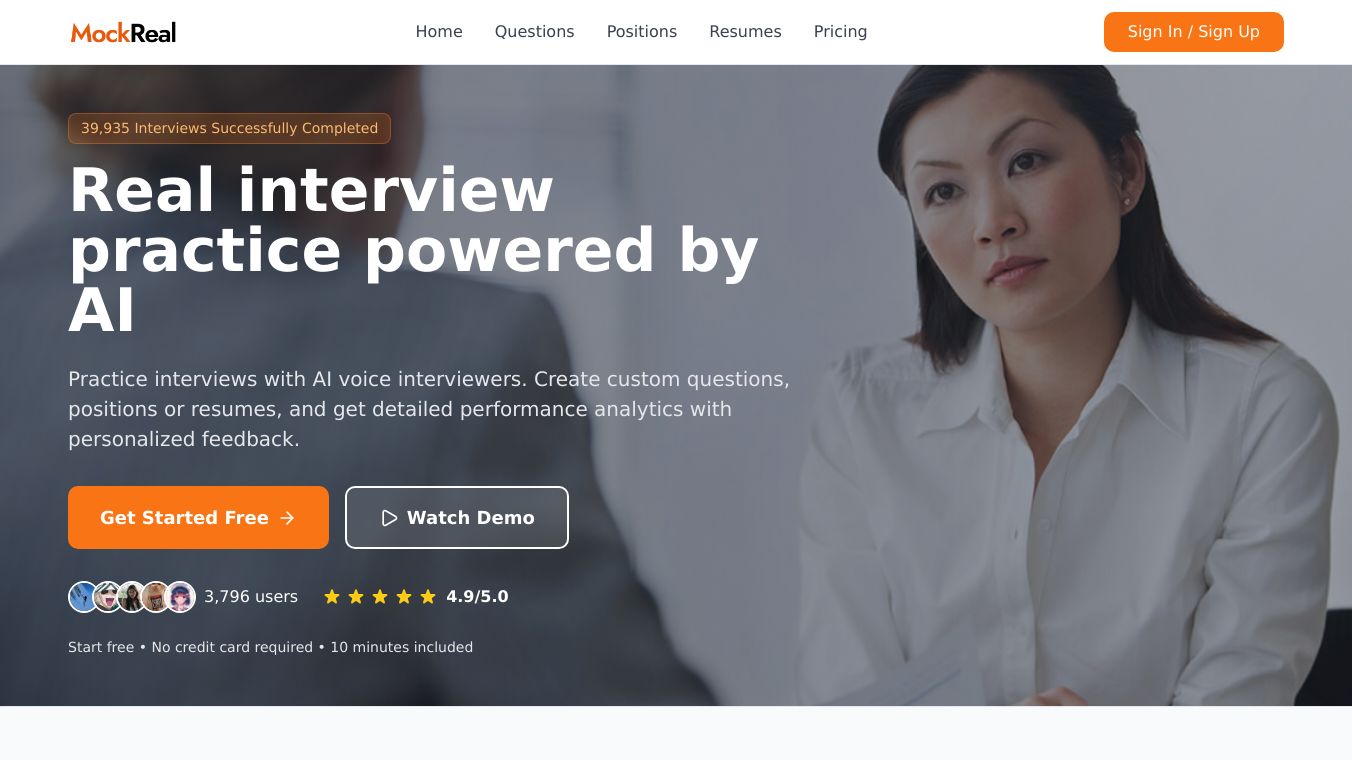Image resolution: width=1352 pixels, height=760 pixels.
Task: Click the fifth yellow rating star
Action: point(428,597)
